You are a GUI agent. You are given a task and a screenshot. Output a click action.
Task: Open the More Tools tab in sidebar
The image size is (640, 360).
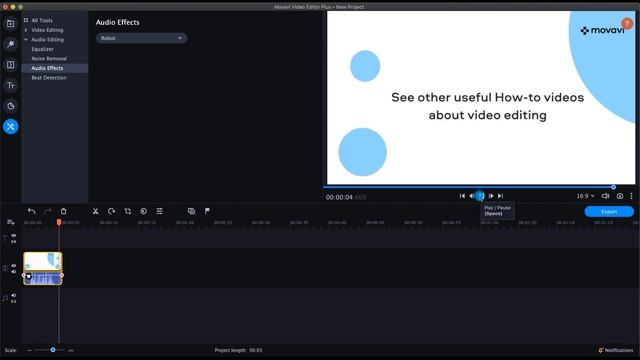coord(11,127)
